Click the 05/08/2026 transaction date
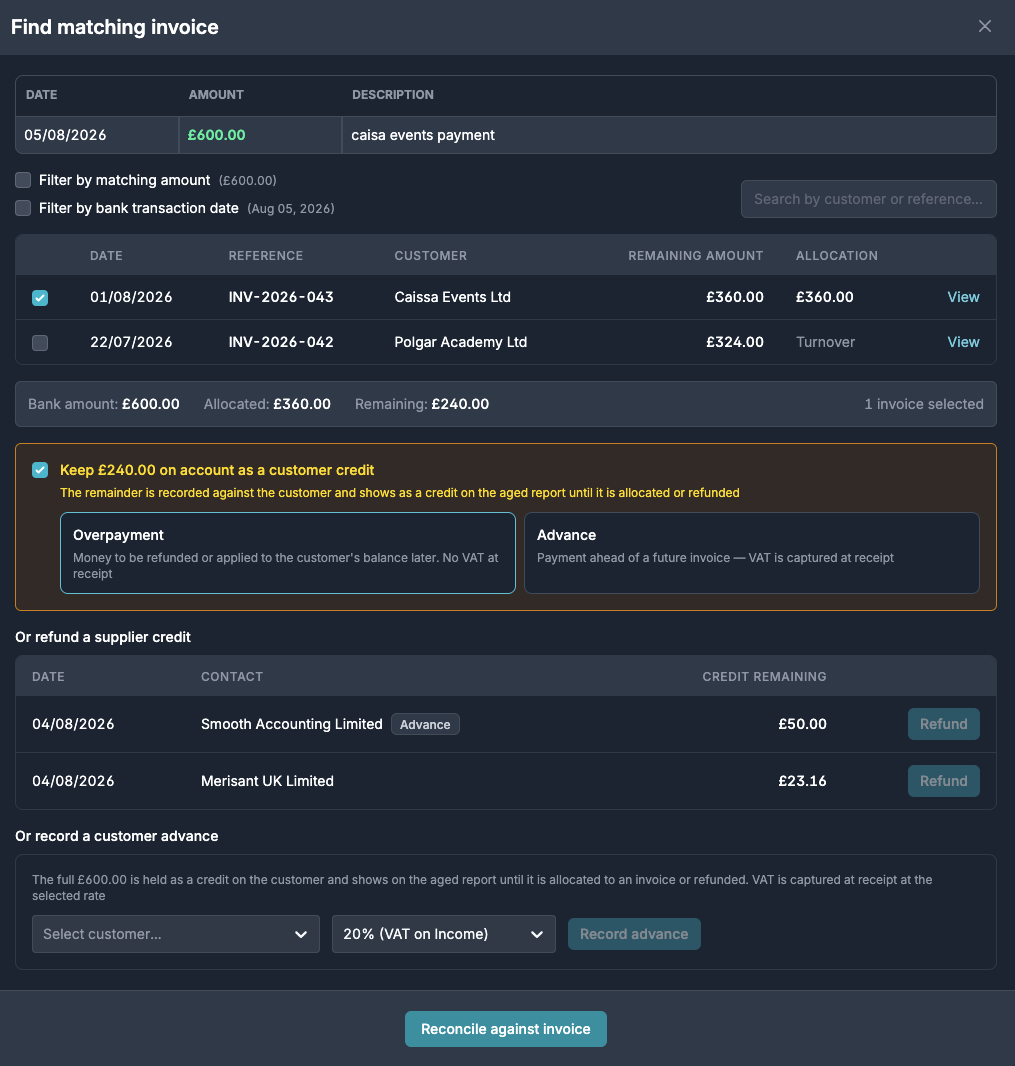The image size is (1015, 1066). (x=65, y=135)
